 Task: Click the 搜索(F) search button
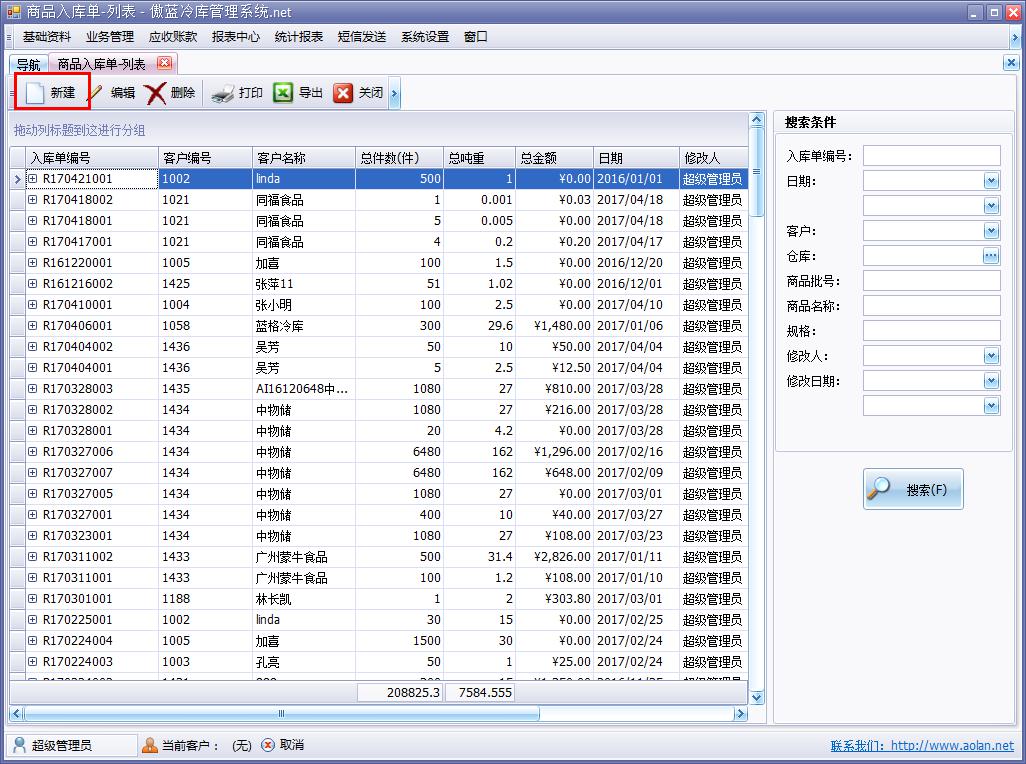tap(913, 490)
